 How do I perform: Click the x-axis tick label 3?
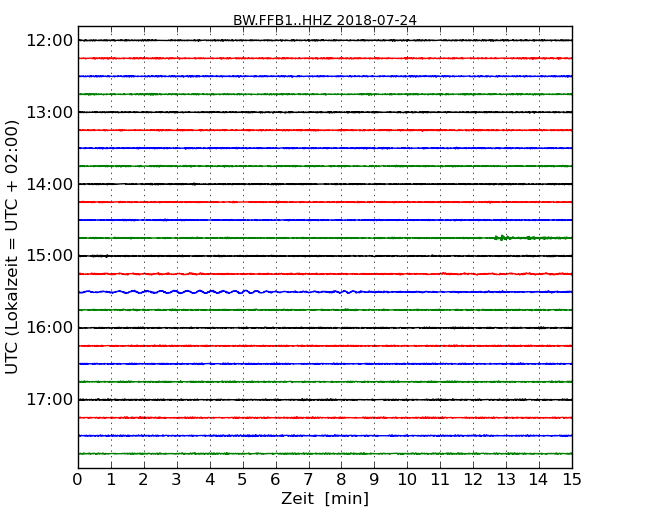pyautogui.click(x=177, y=480)
